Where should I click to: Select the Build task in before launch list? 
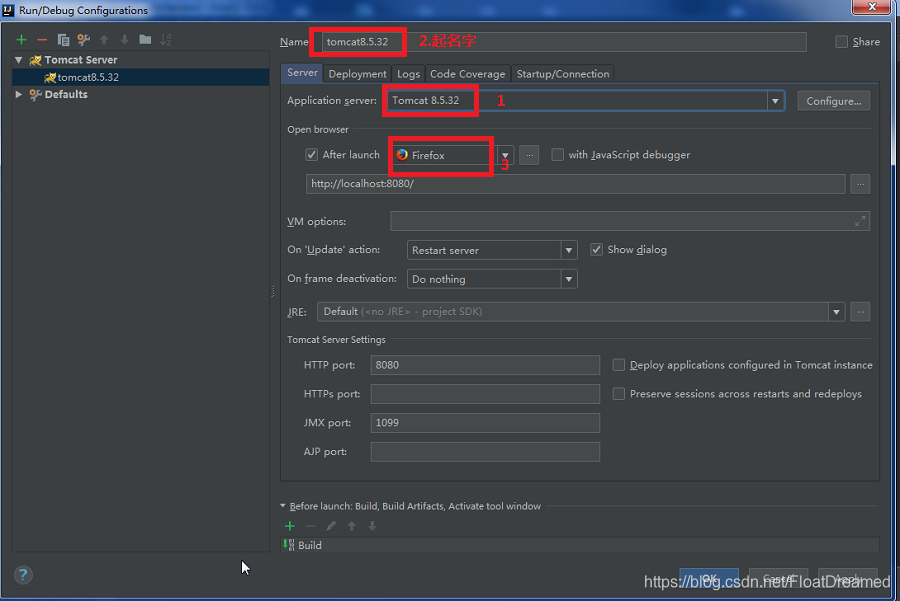580,545
